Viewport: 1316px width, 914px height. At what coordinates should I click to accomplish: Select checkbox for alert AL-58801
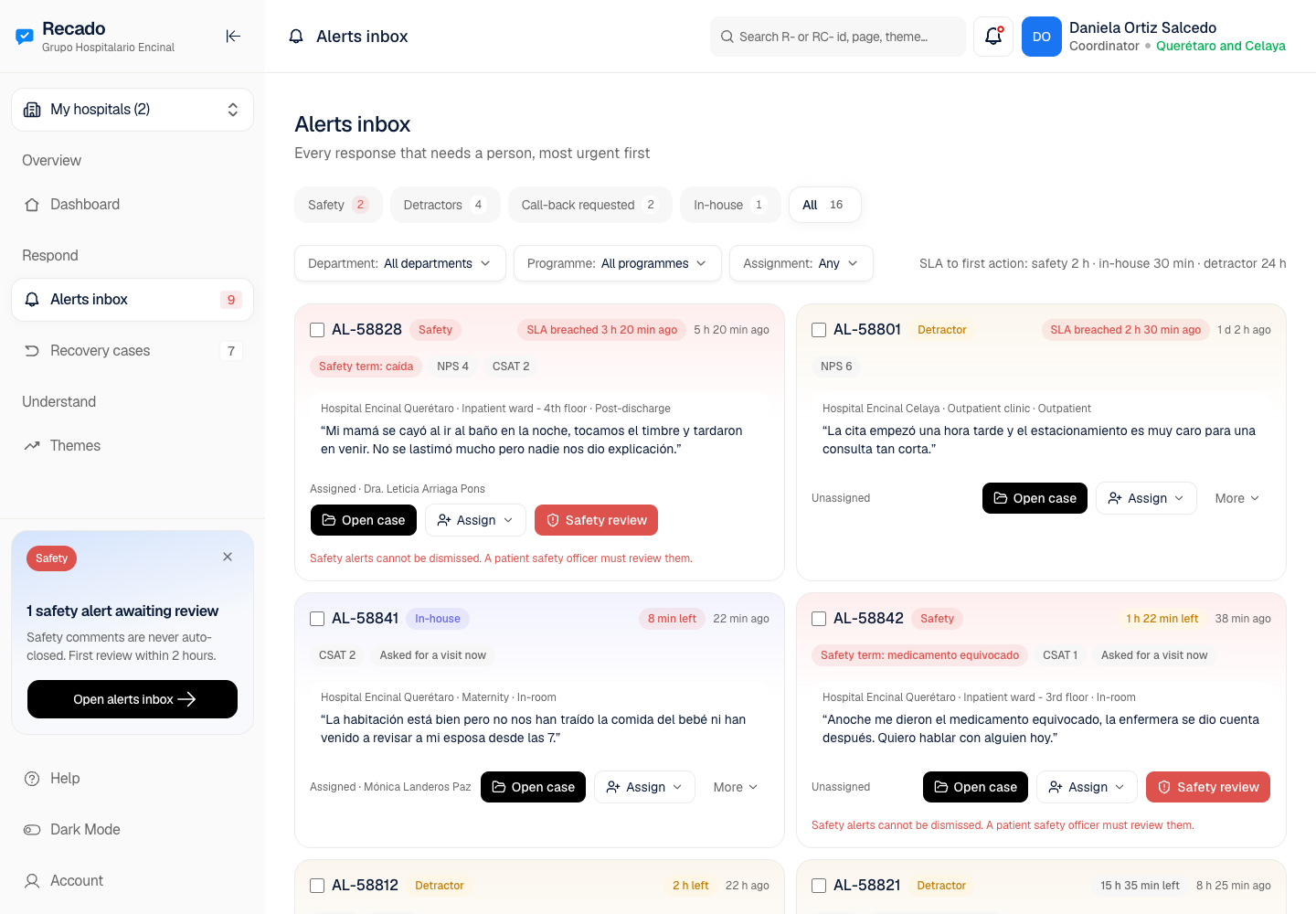(x=819, y=330)
